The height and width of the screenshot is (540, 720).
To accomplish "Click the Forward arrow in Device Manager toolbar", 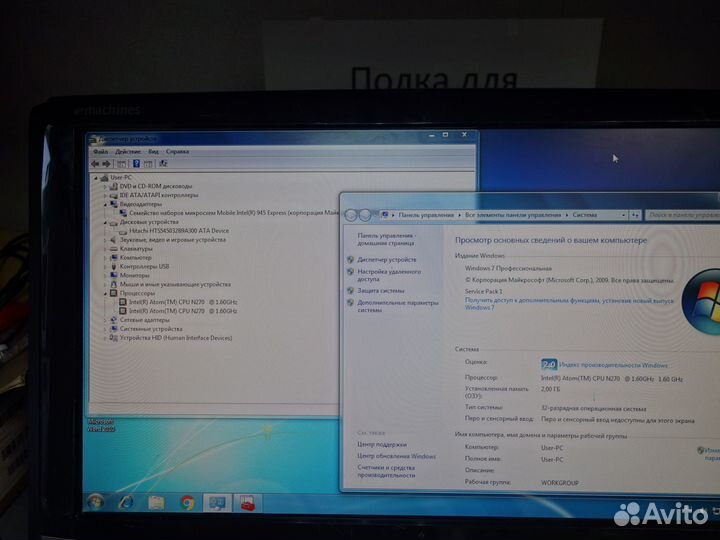I will 107,163.
